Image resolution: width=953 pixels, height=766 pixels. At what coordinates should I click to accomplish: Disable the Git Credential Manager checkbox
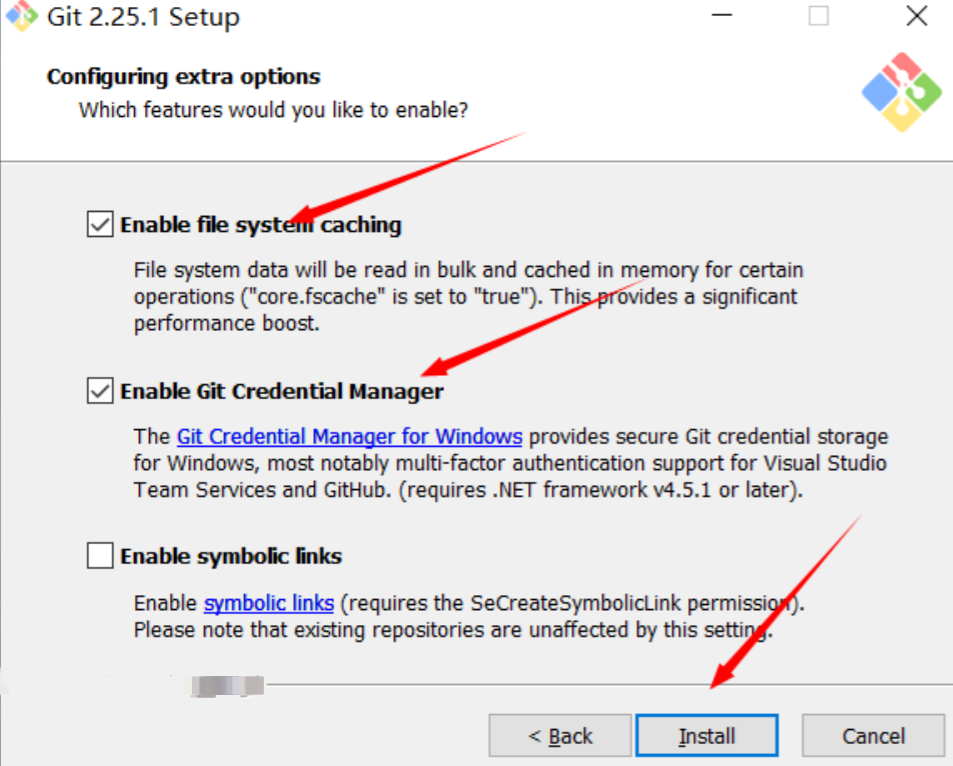pos(100,391)
